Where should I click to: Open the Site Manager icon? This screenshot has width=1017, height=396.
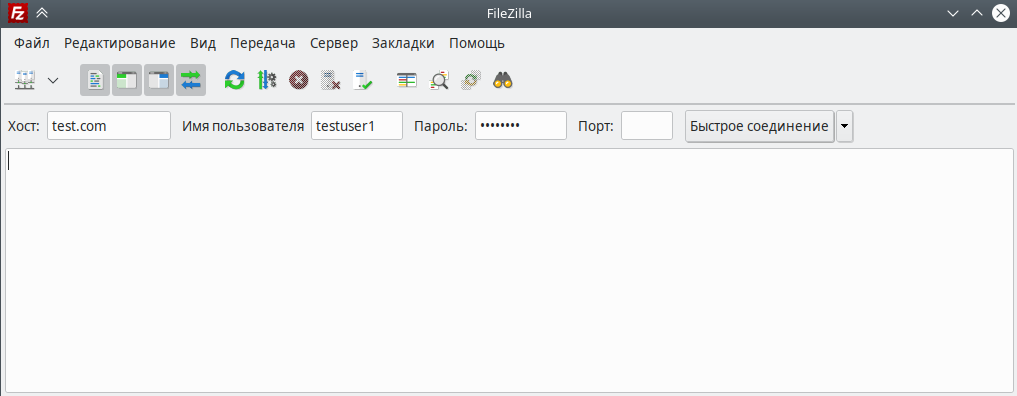(x=25, y=80)
